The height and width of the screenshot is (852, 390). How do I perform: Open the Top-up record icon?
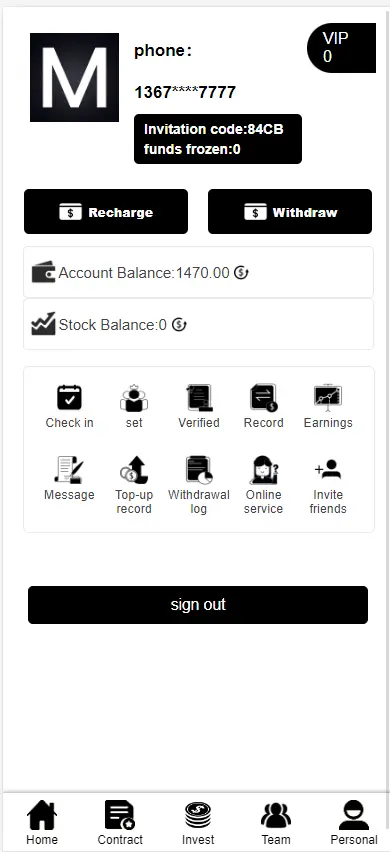(134, 470)
